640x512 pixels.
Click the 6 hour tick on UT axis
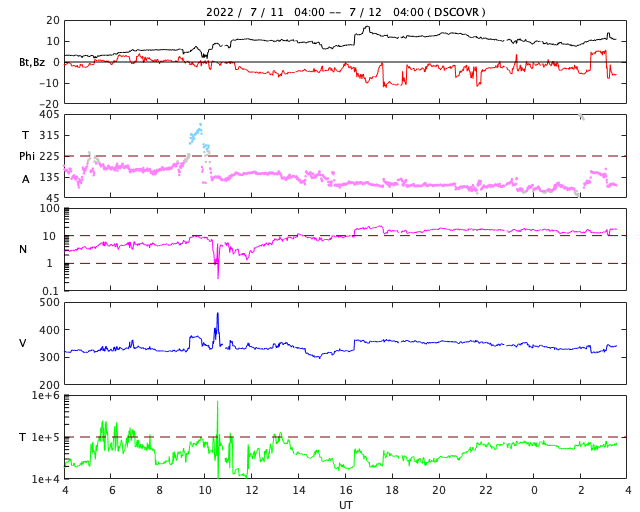pyautogui.click(x=112, y=490)
